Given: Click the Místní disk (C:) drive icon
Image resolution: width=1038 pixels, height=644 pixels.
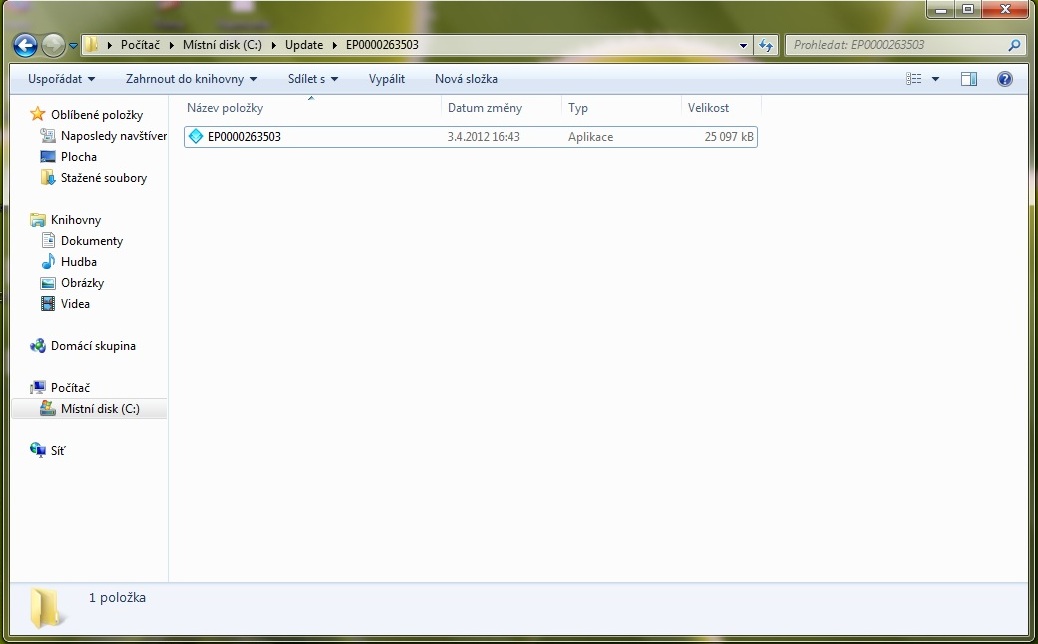Looking at the screenshot, I should point(48,408).
